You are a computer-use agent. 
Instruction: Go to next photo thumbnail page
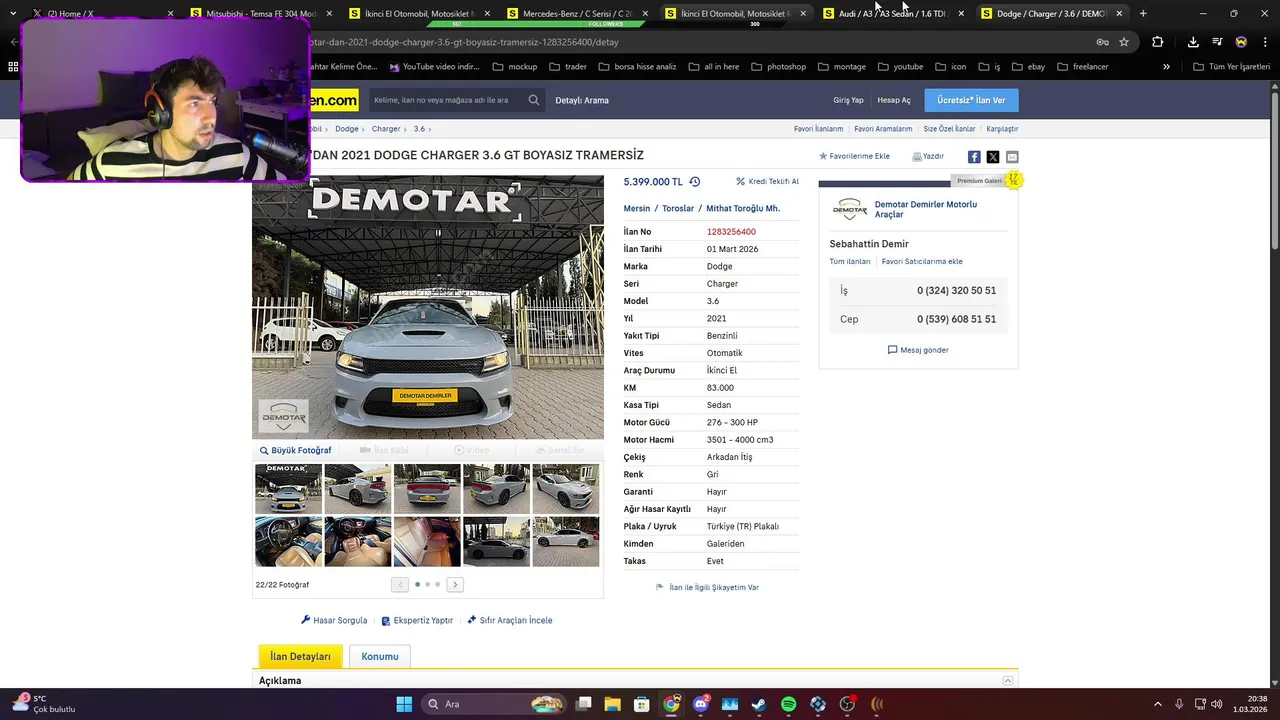[455, 585]
